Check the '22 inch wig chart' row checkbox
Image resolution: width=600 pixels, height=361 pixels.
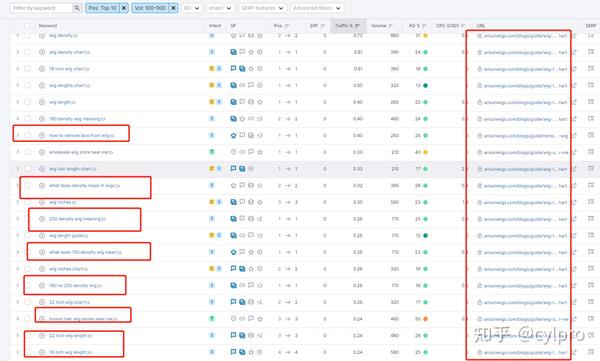click(27, 302)
